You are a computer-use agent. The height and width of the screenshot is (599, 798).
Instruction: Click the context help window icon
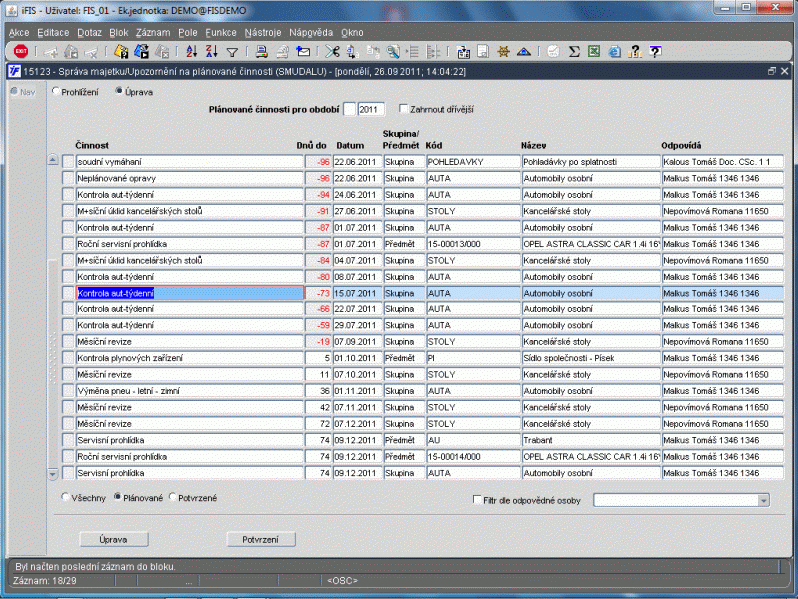(x=656, y=51)
